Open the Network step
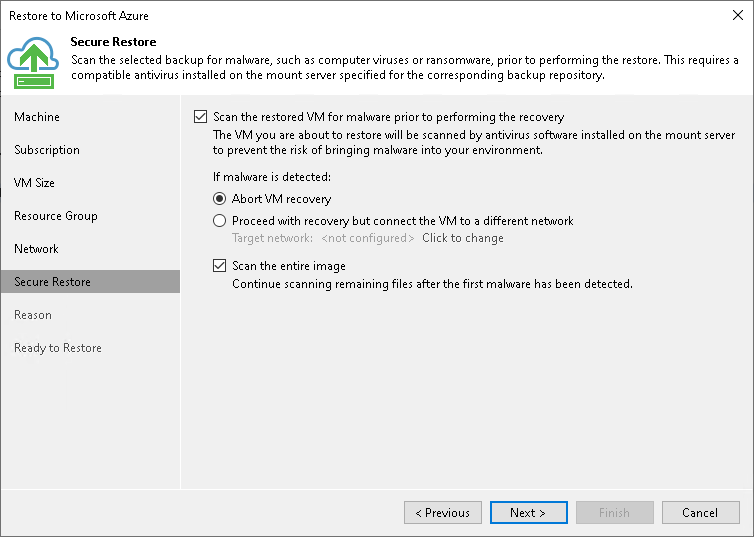The width and height of the screenshot is (754, 537). [37, 249]
